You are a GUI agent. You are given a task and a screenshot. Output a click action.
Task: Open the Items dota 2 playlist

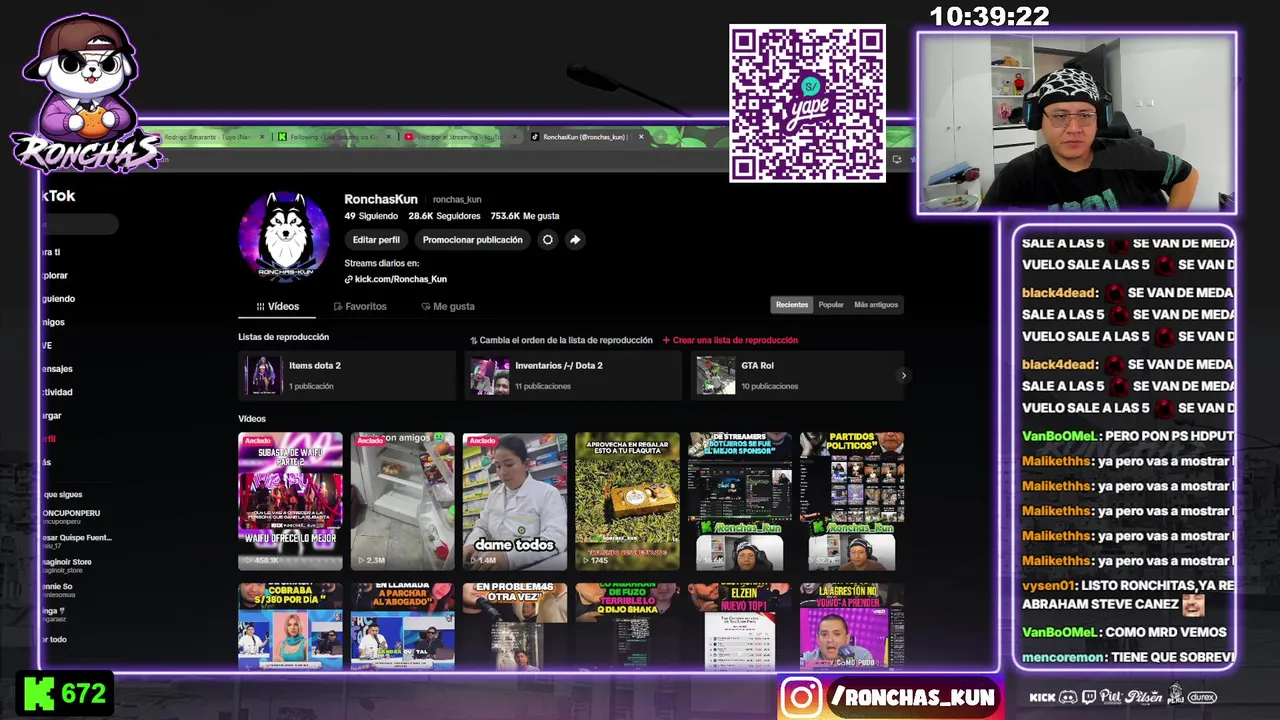pos(347,376)
